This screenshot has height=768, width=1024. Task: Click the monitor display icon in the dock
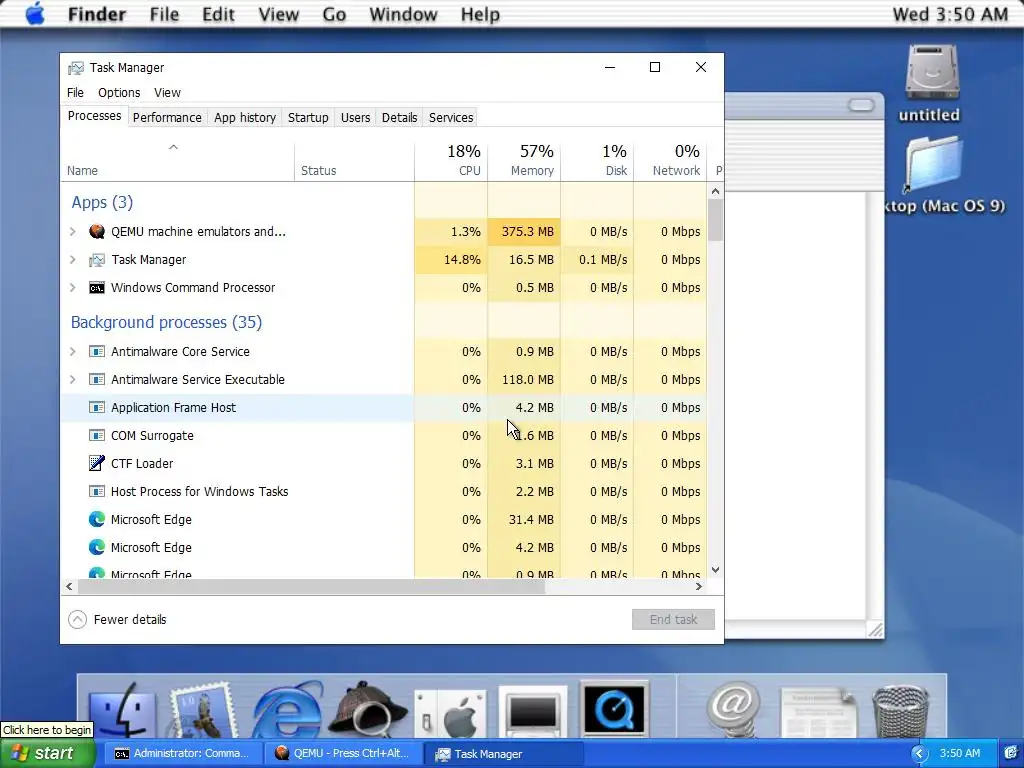pyautogui.click(x=533, y=712)
